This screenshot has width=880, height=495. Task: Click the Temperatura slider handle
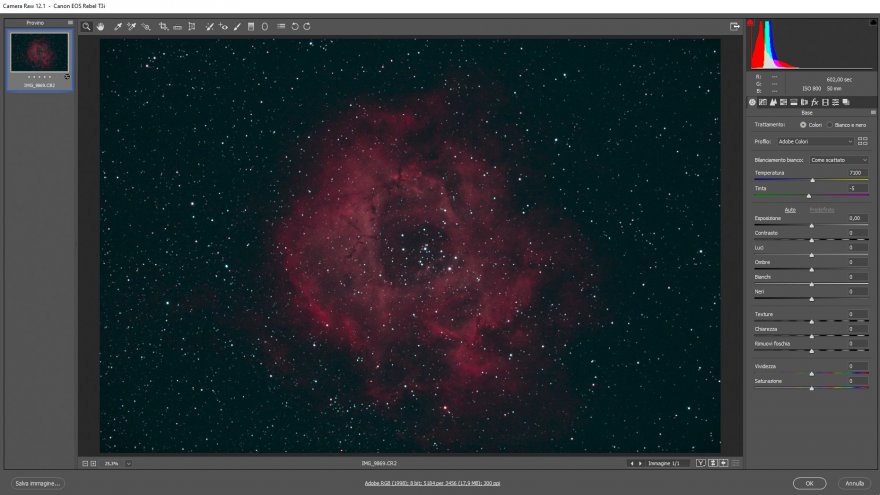coord(812,180)
